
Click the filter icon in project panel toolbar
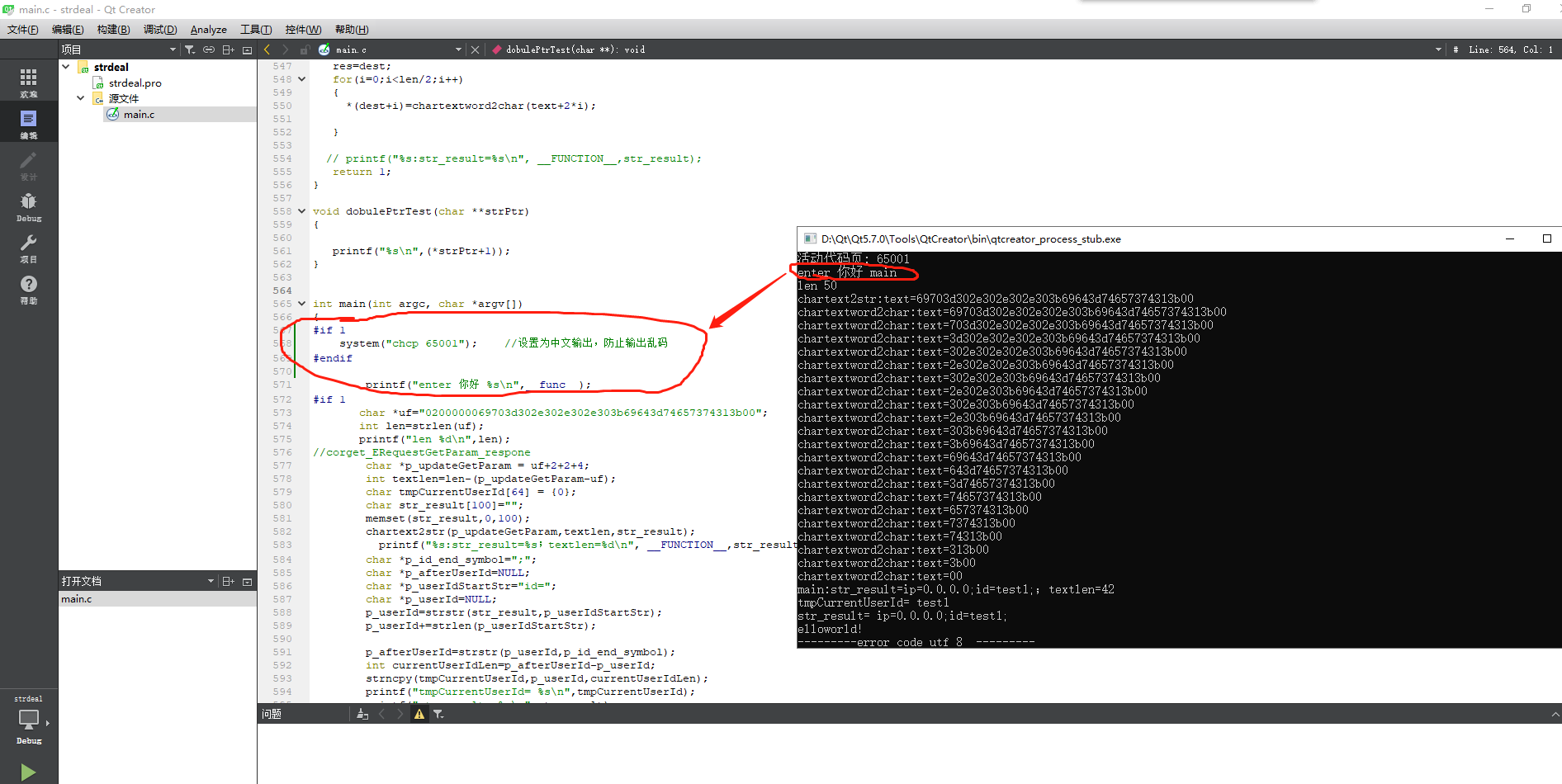[190, 50]
